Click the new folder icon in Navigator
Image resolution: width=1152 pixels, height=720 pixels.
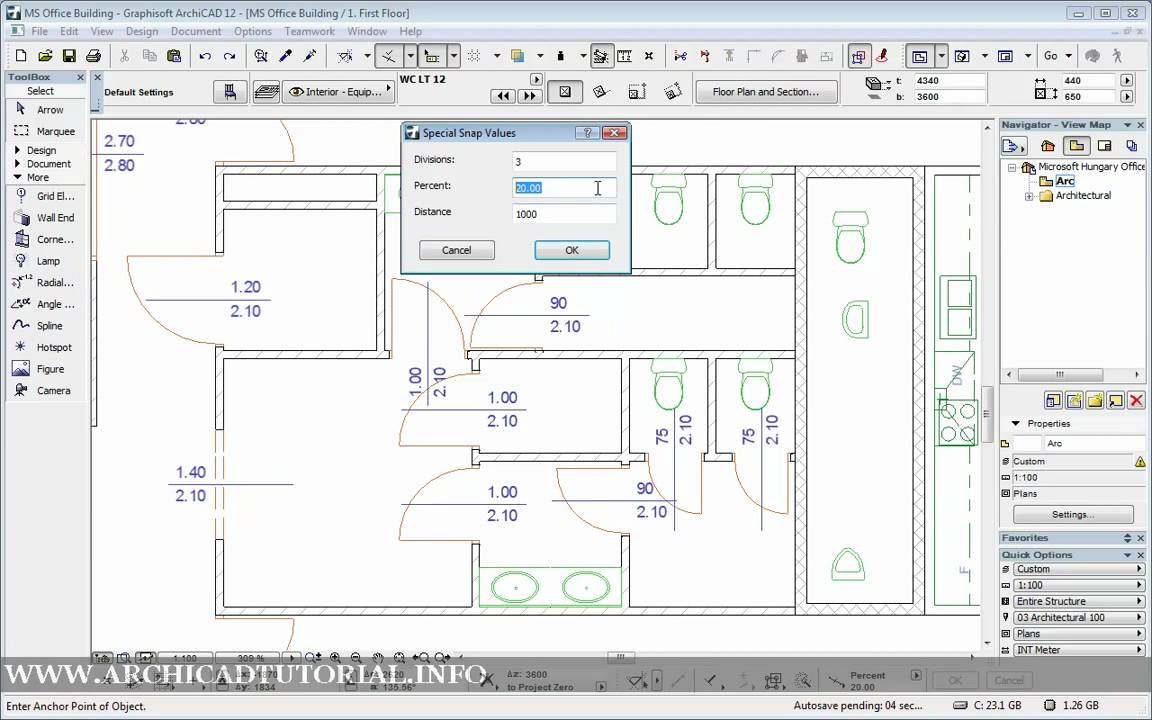tap(1095, 400)
